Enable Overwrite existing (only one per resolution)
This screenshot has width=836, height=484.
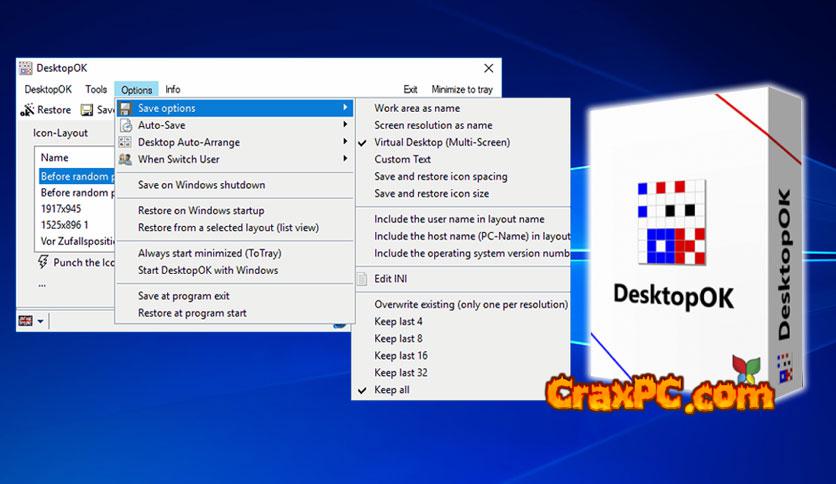(471, 304)
